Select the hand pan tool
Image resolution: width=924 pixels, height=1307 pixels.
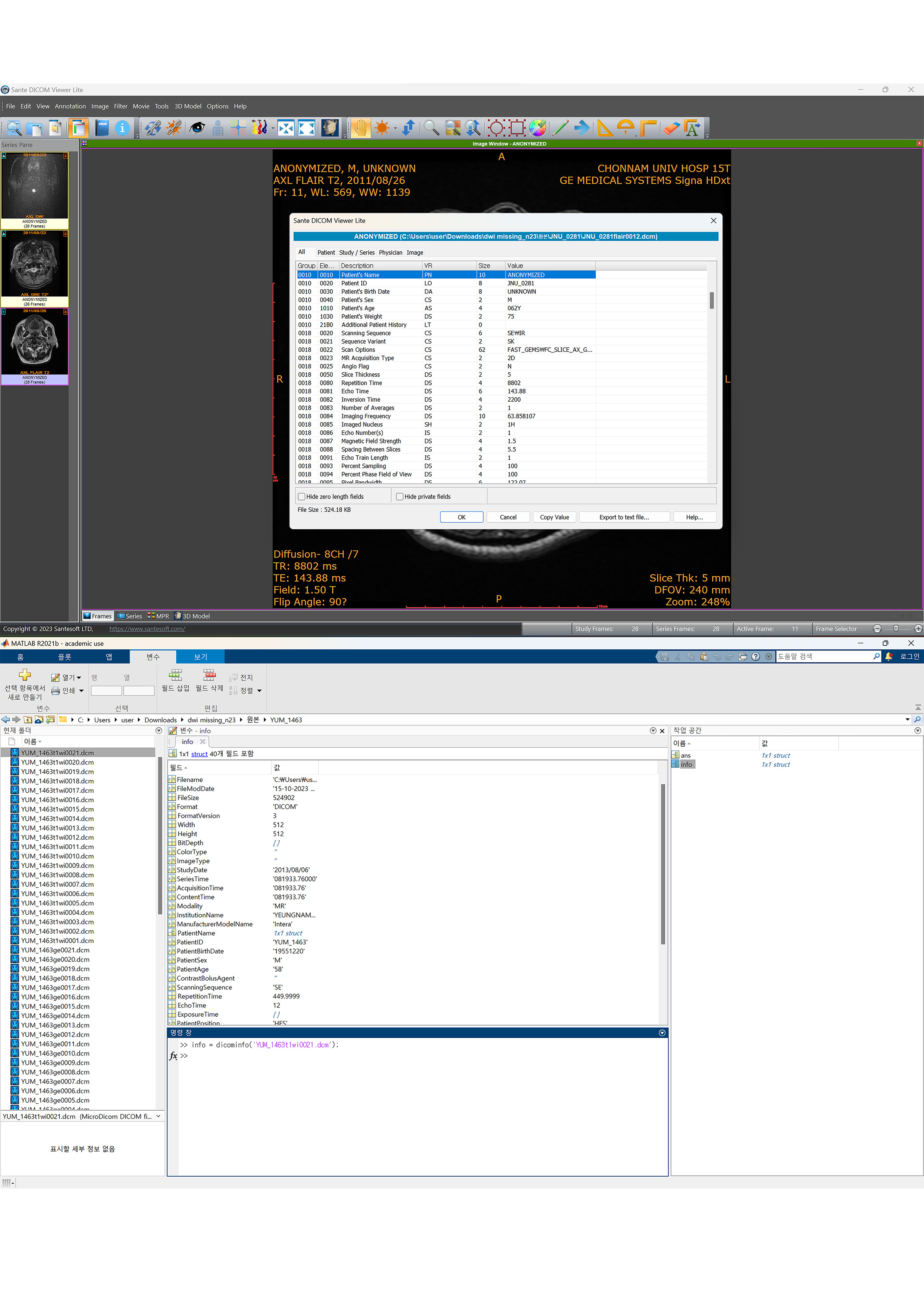click(x=360, y=127)
